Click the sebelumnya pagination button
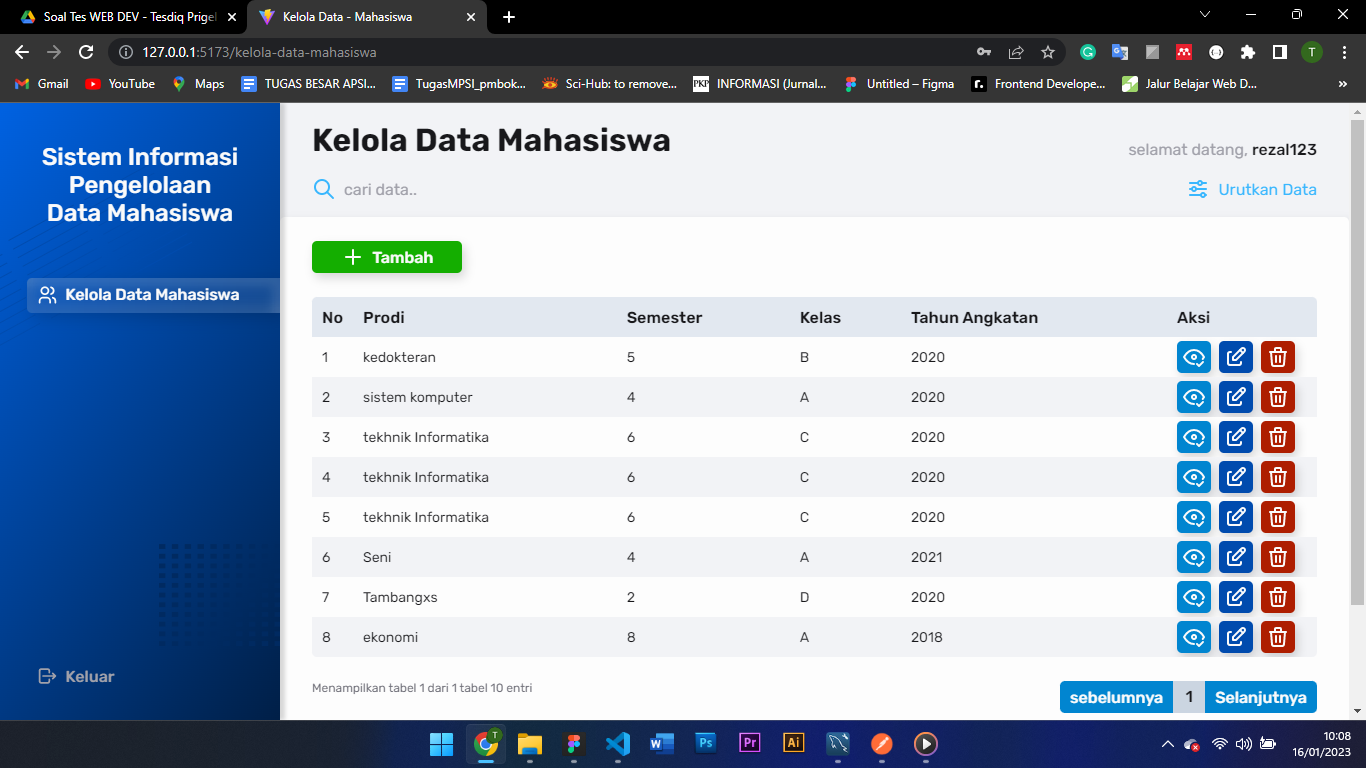Image resolution: width=1366 pixels, height=768 pixels. [x=1116, y=696]
